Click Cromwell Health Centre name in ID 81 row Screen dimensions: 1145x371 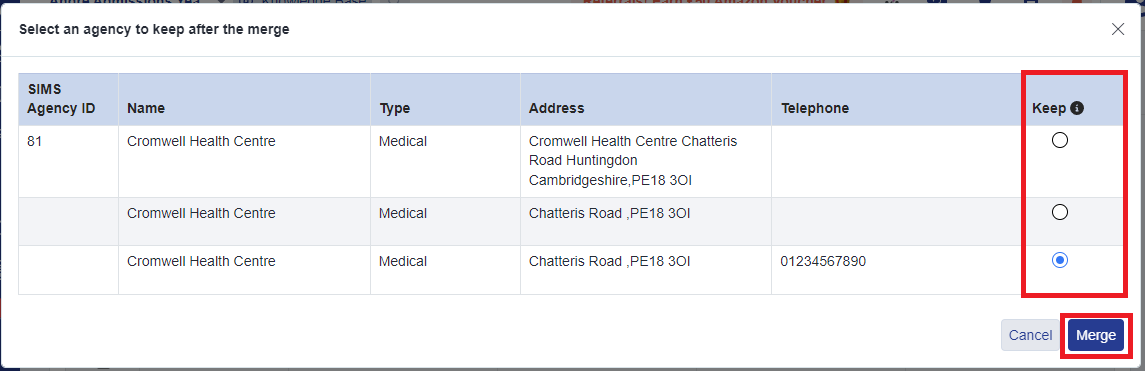tap(202, 142)
